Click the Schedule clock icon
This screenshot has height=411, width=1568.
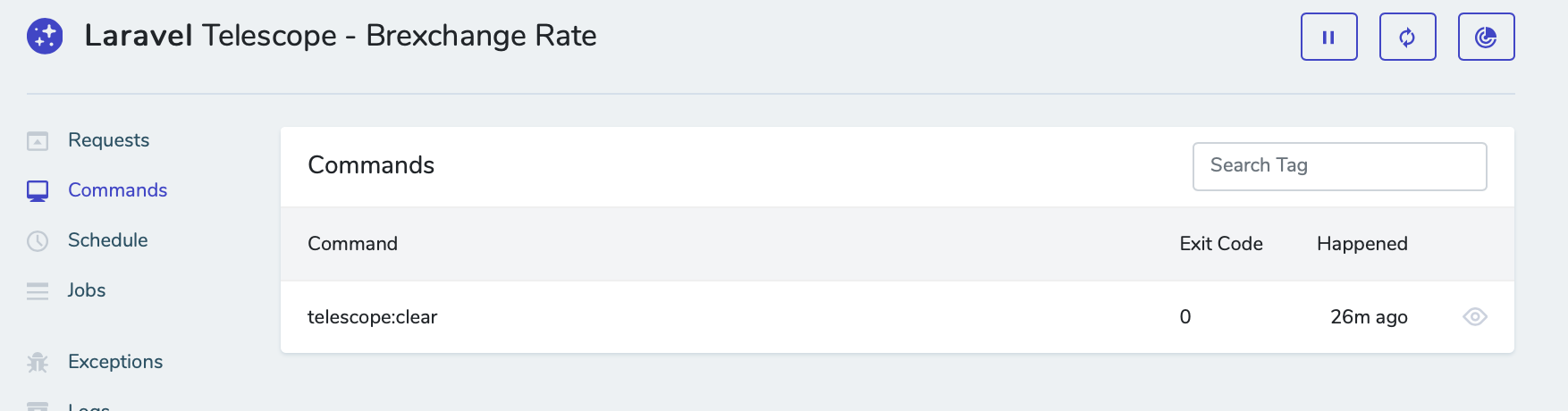point(38,241)
